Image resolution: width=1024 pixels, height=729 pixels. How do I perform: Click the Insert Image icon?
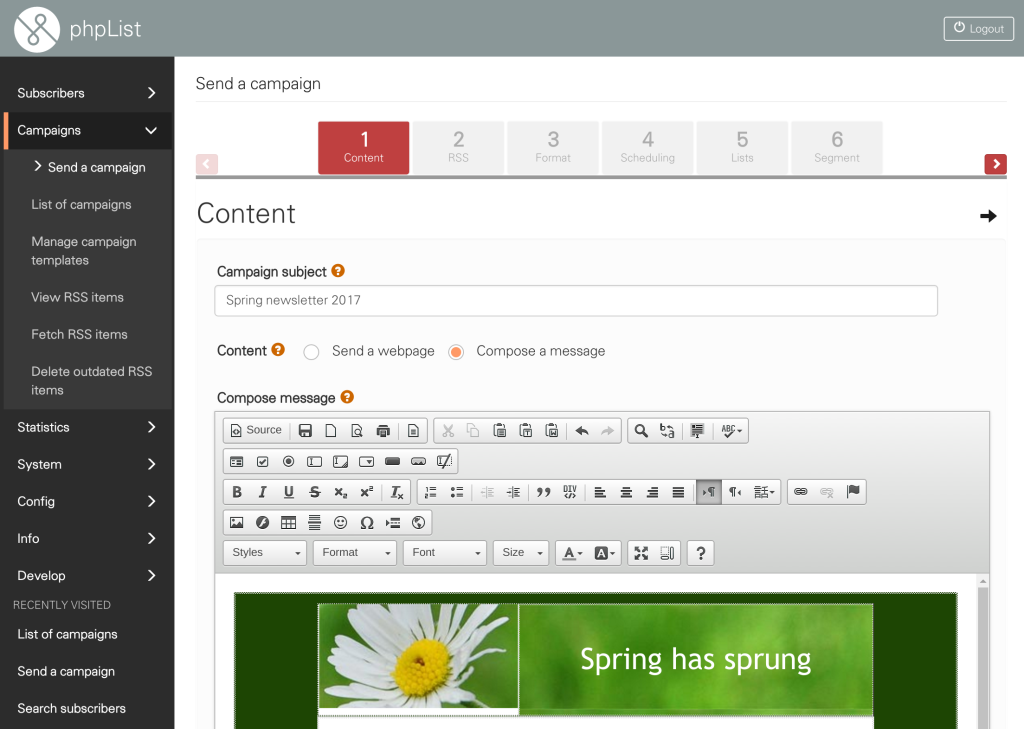[x=237, y=522]
